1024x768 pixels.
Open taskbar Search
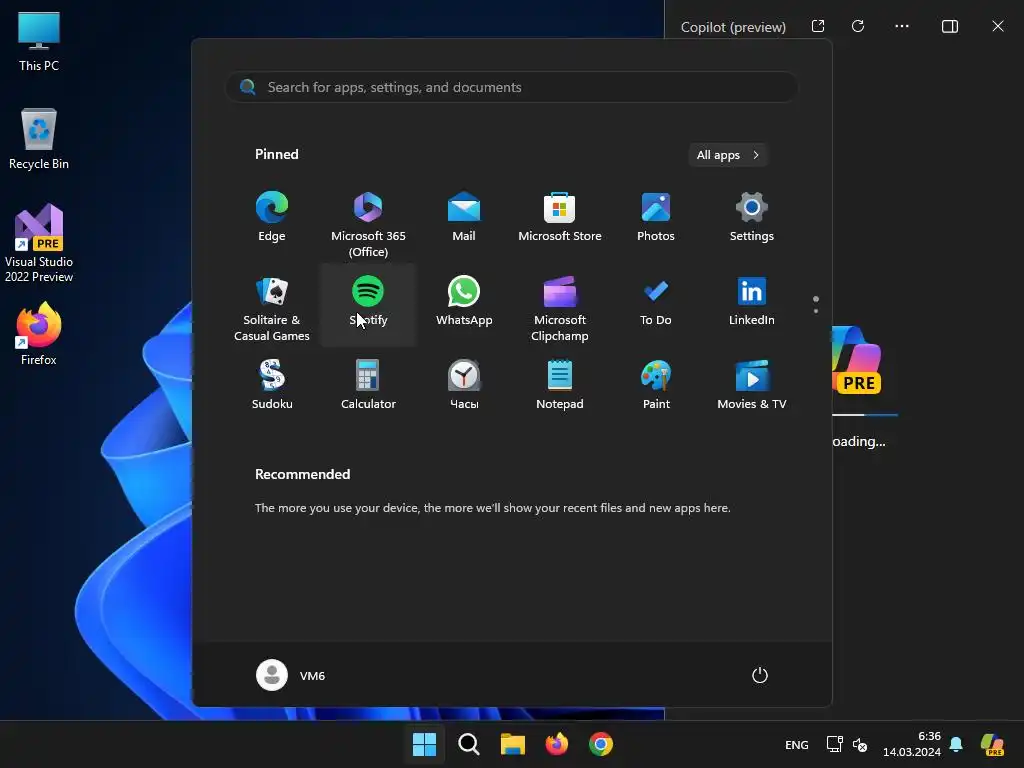[x=468, y=744]
